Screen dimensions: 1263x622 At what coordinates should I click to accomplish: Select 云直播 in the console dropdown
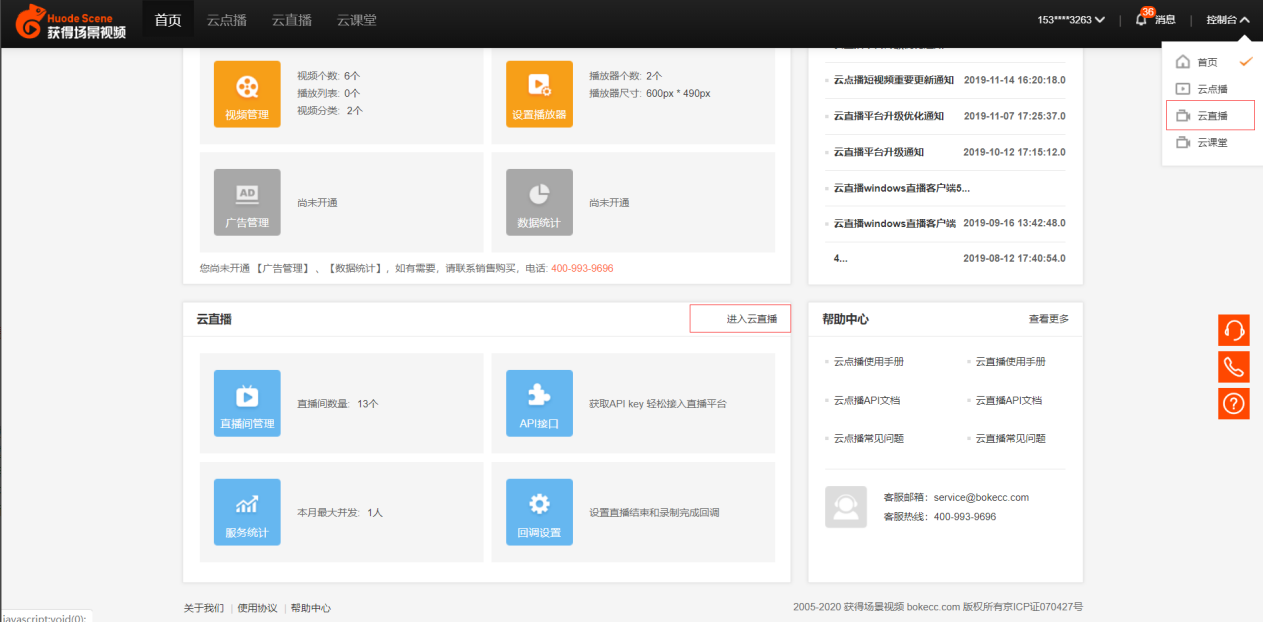coord(1211,116)
